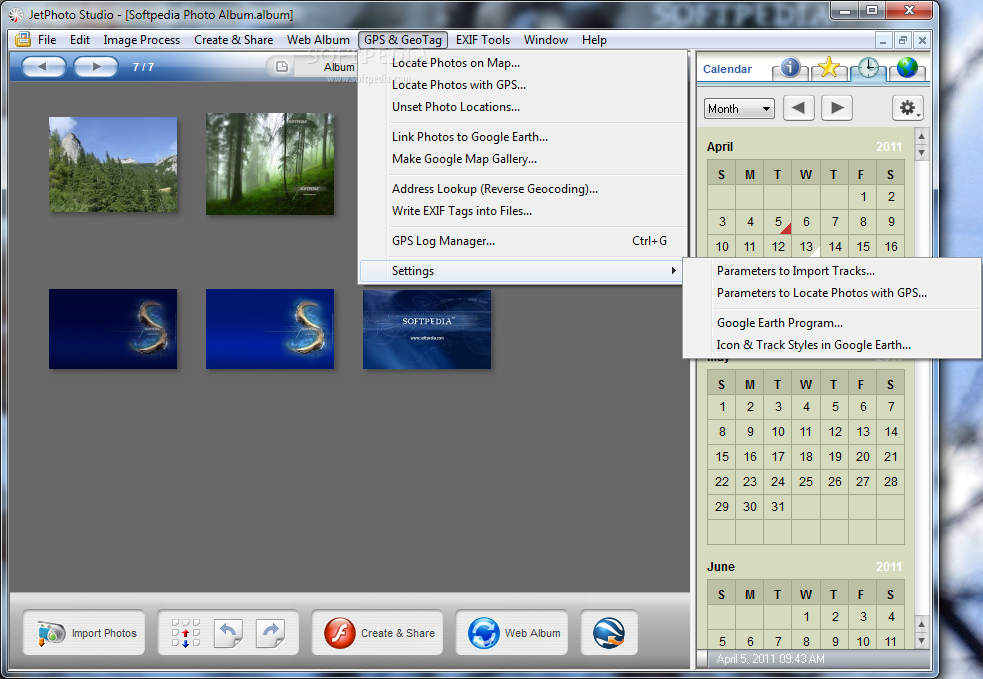Viewport: 983px width, 679px height.
Task: Click the arrange photos order icon
Action: (x=186, y=633)
